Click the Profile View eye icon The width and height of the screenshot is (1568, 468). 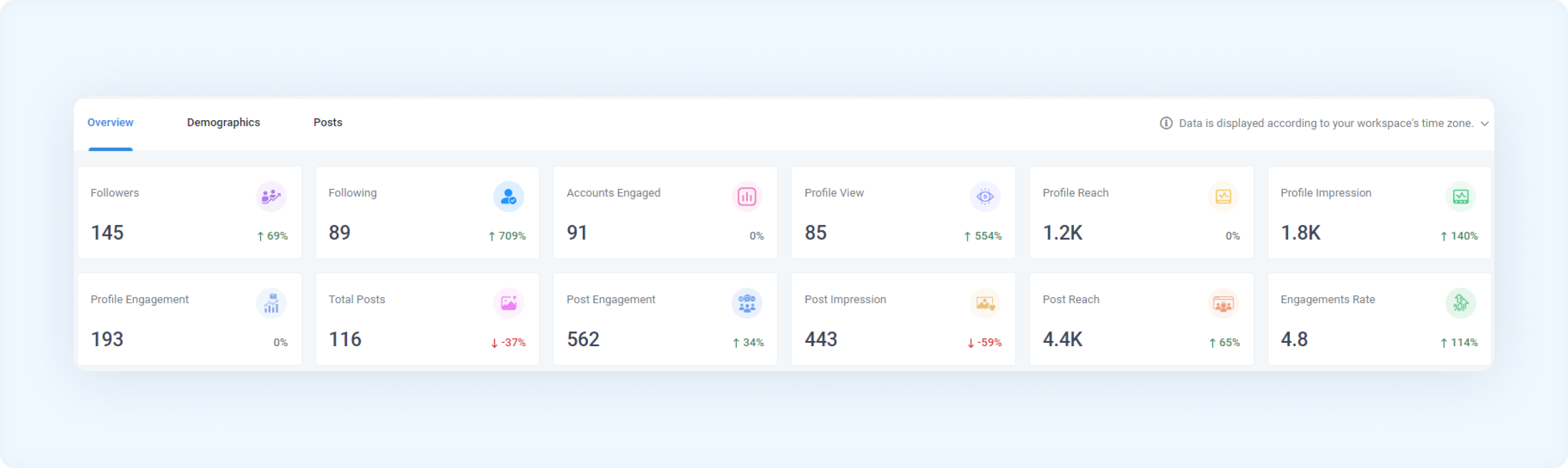pos(984,197)
